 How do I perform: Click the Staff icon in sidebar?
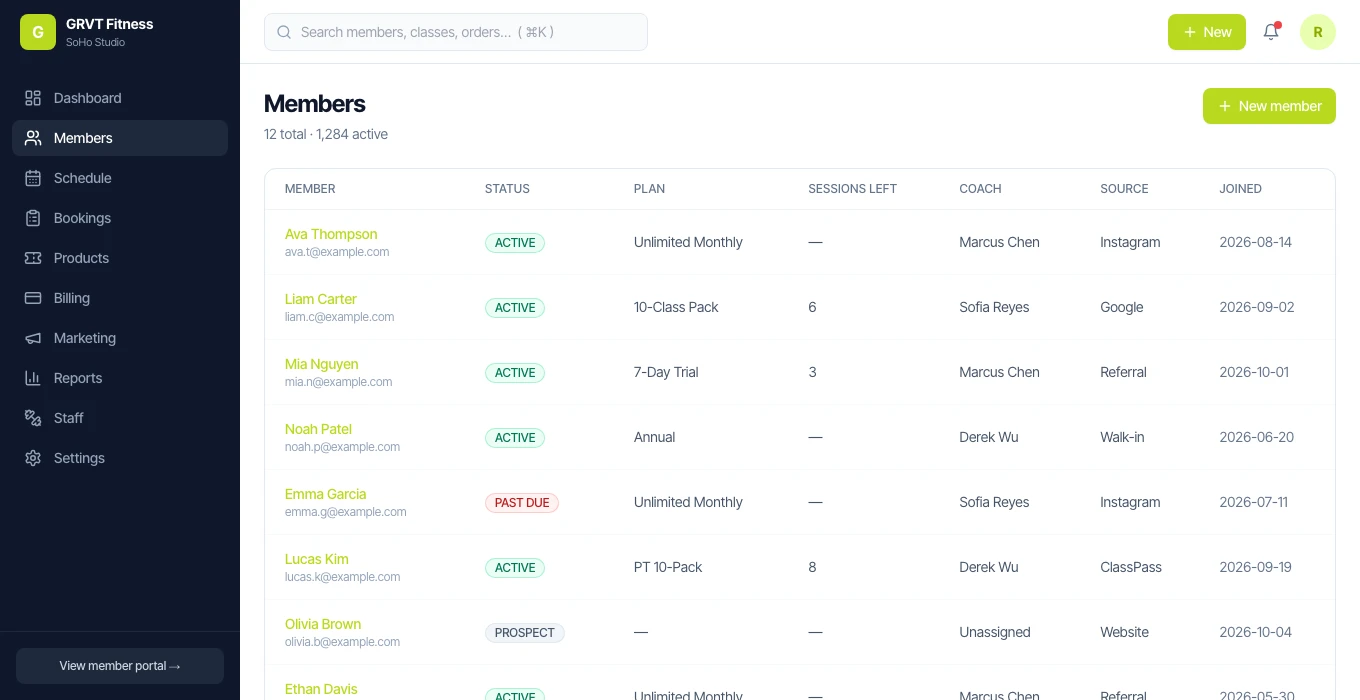[33, 418]
